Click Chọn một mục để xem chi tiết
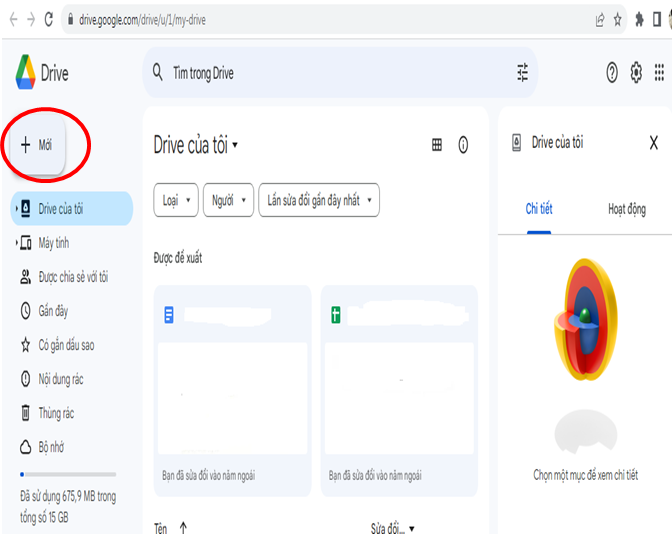Screen dimensions: 672x534 (585, 475)
